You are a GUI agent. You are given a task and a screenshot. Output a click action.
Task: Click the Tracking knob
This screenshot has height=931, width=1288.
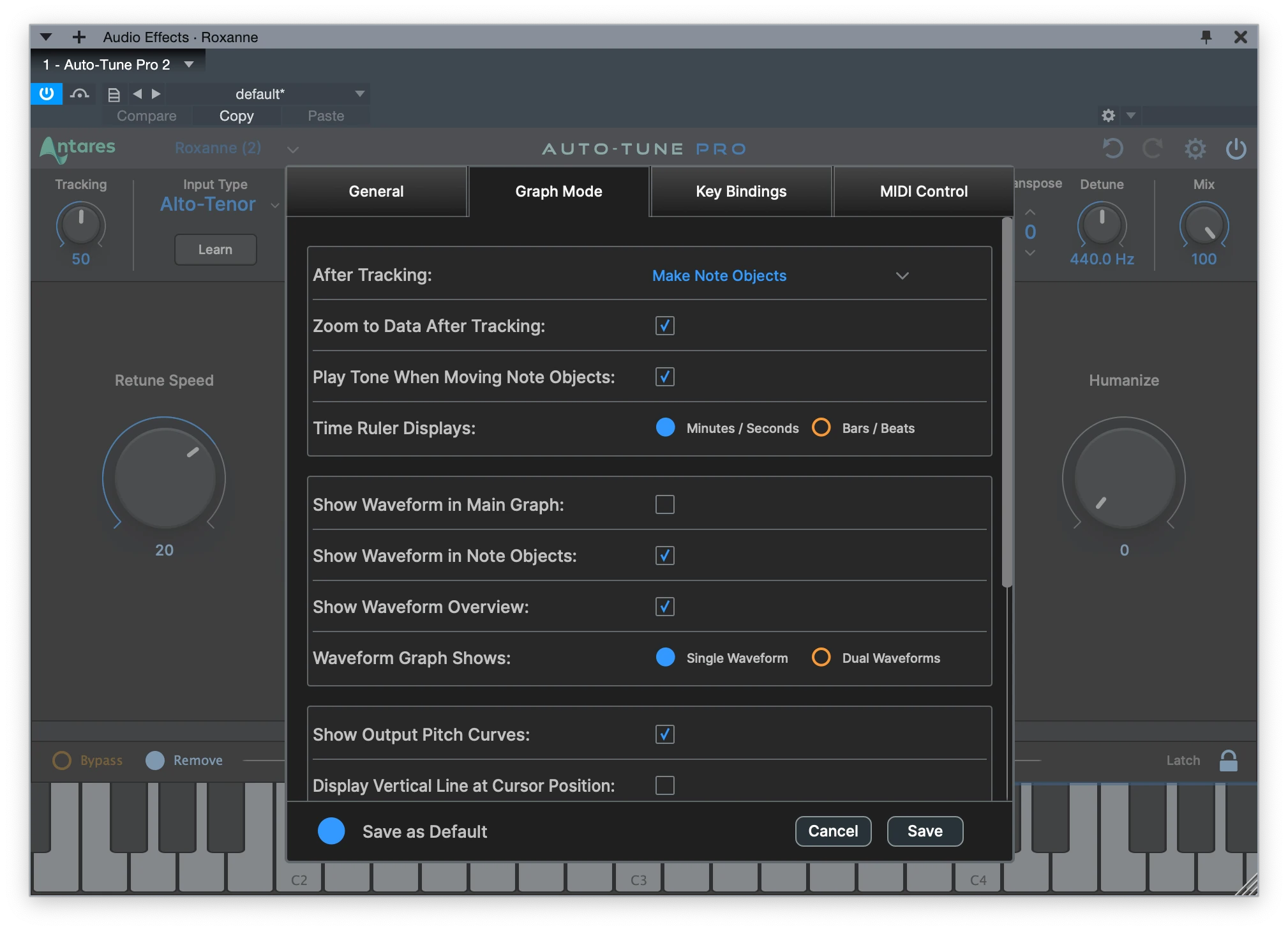tap(81, 225)
